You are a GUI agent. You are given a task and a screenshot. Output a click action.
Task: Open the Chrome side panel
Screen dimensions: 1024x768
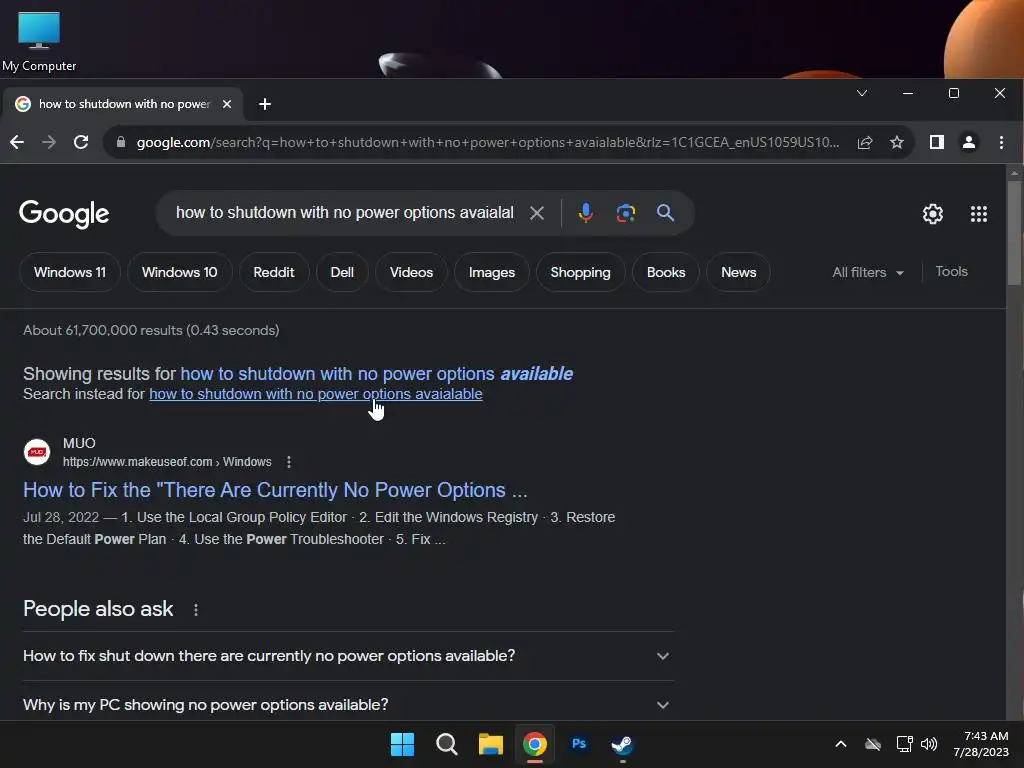[936, 142]
